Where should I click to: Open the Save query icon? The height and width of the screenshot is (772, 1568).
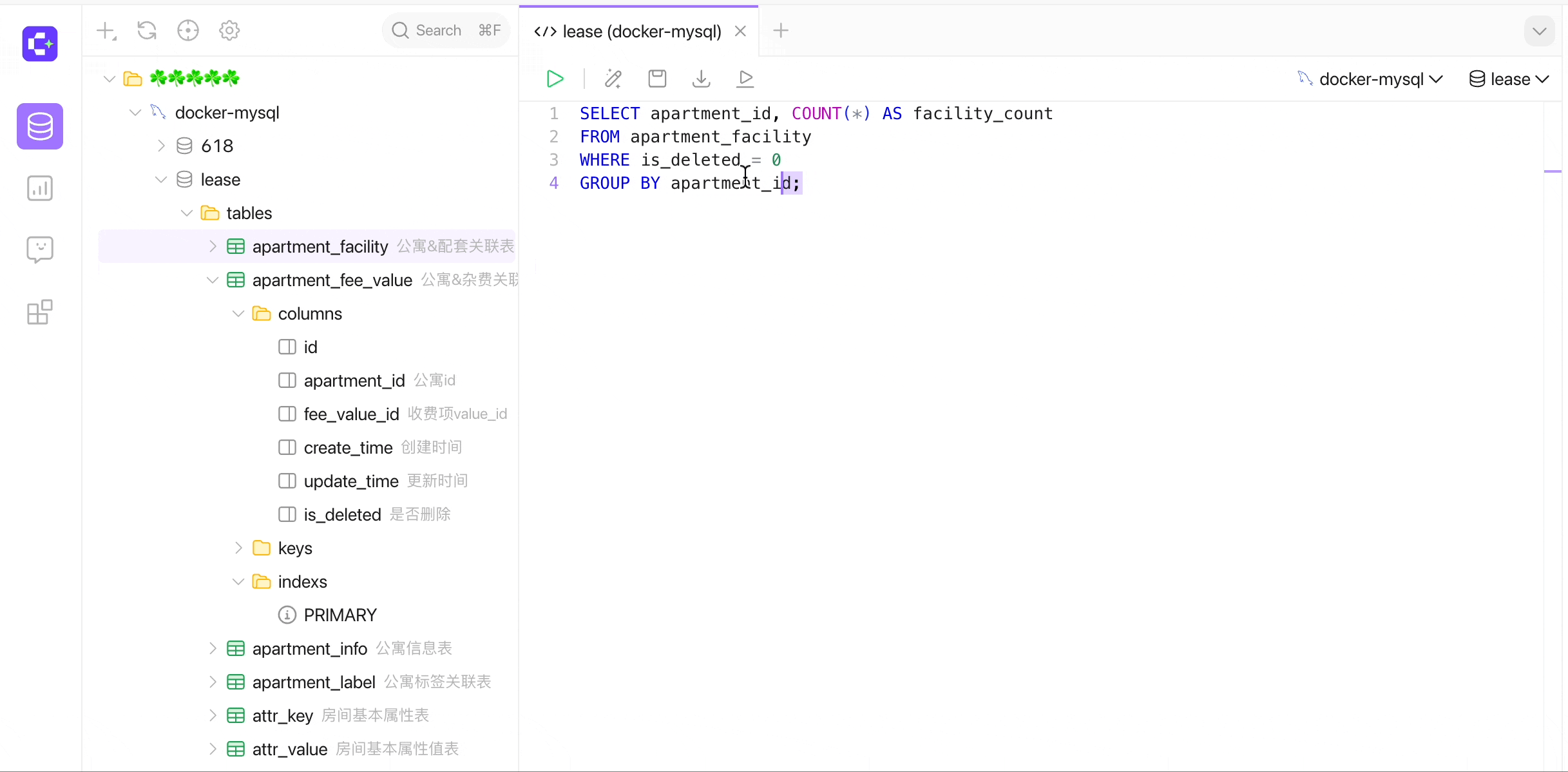pyautogui.click(x=658, y=79)
